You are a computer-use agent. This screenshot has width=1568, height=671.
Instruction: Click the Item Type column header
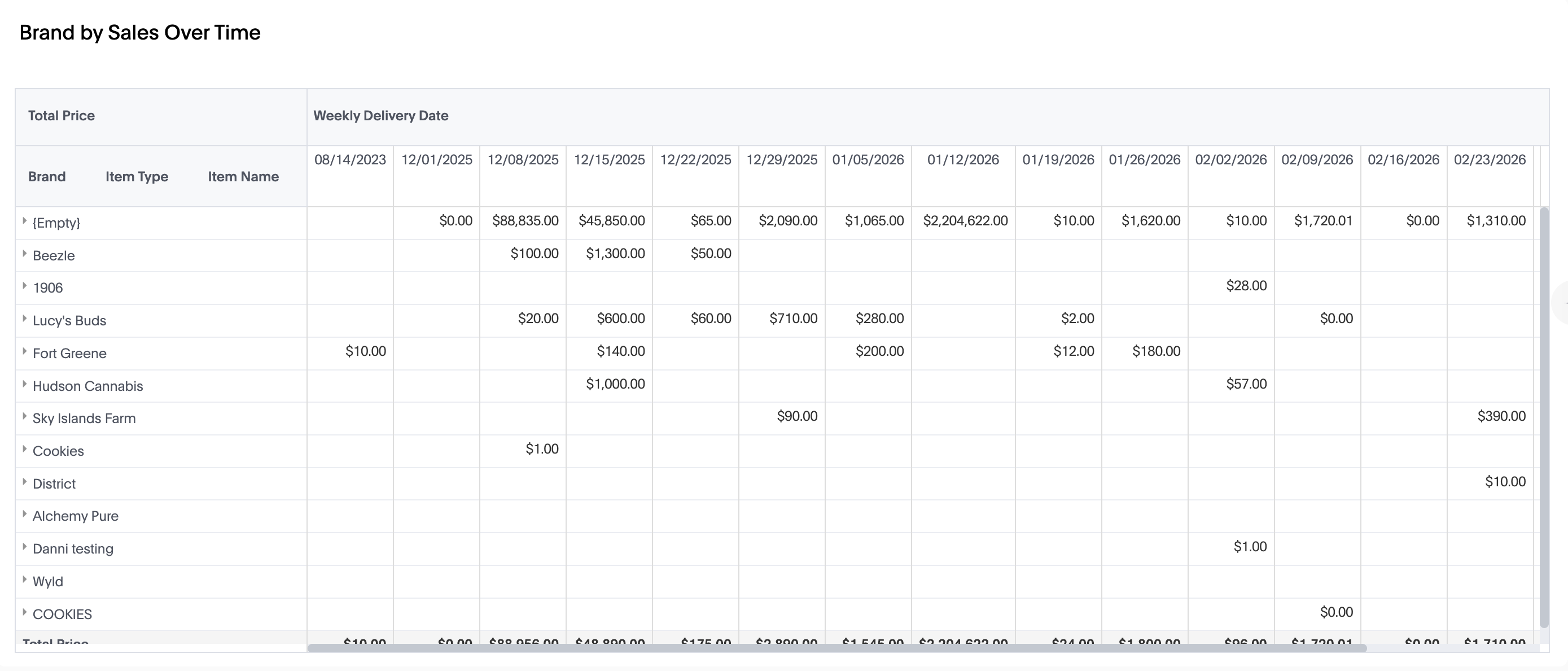137,177
